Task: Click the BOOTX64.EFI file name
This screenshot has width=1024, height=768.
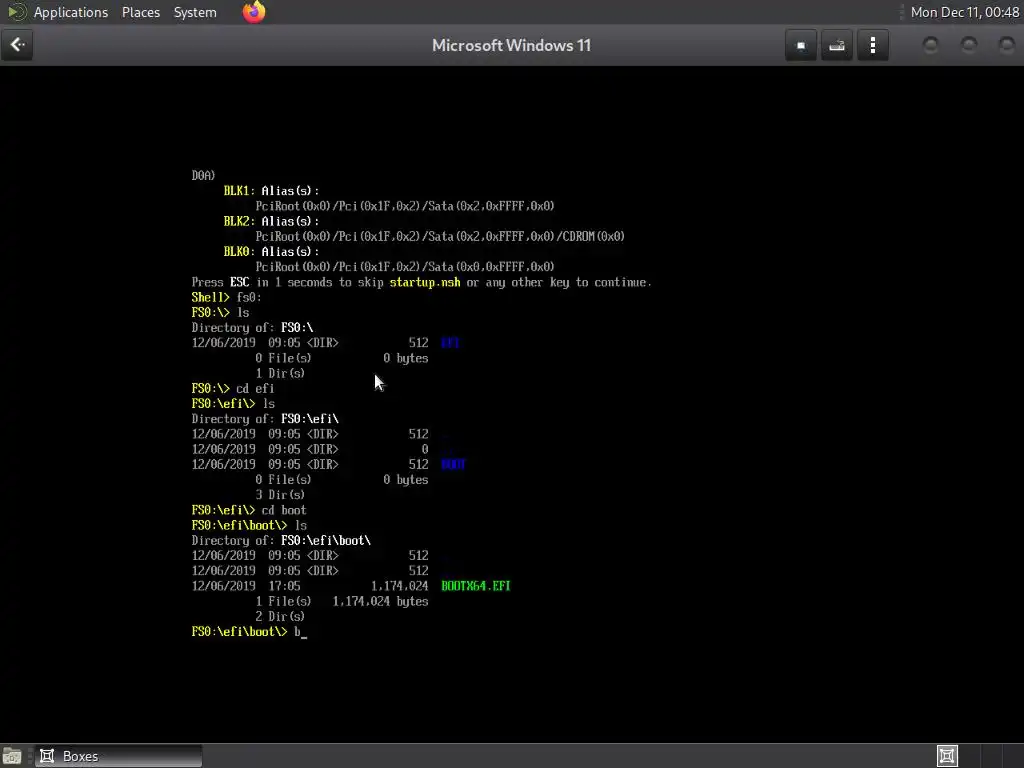Action: [x=475, y=586]
